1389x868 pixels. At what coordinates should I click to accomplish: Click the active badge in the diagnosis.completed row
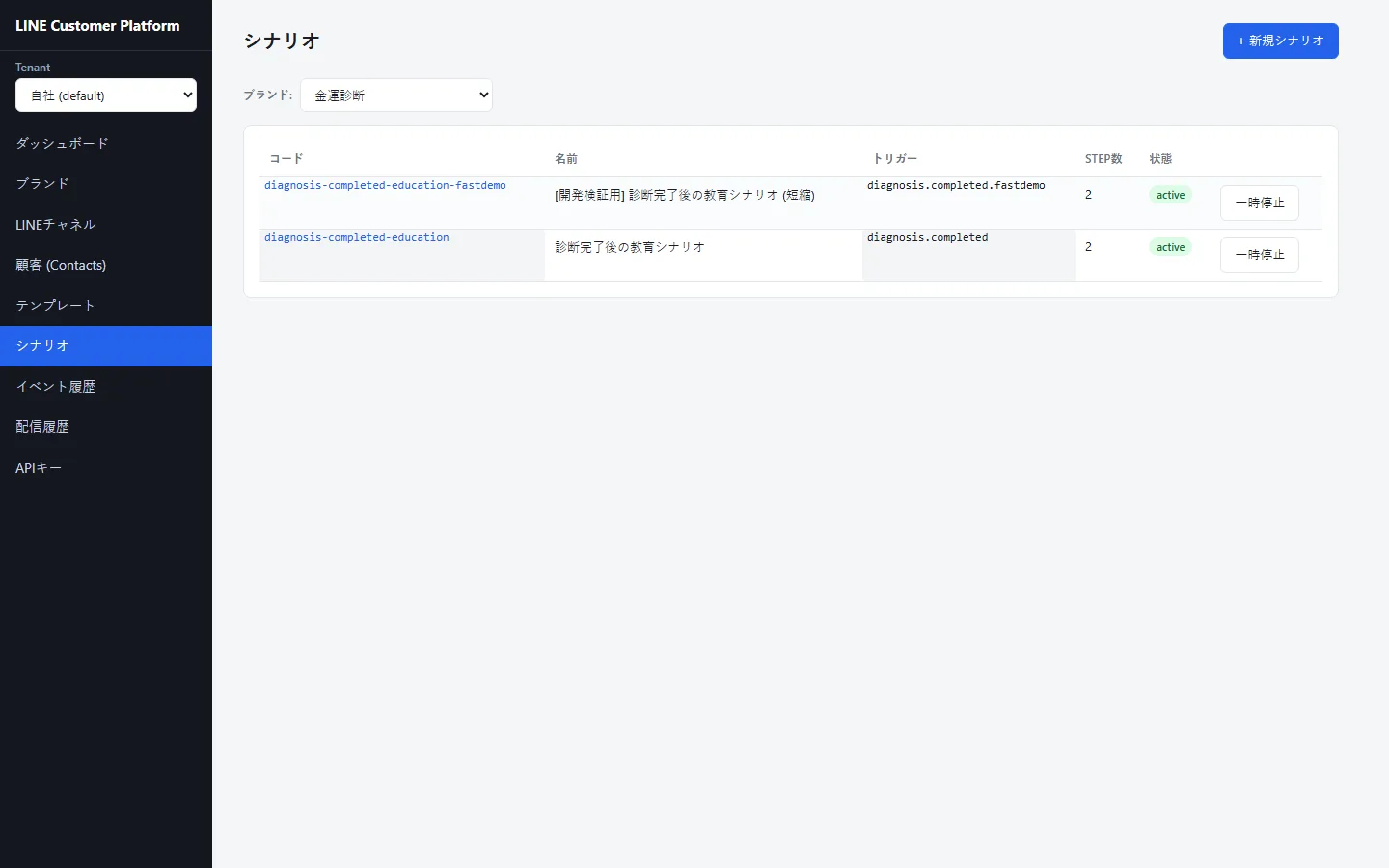[x=1170, y=247]
